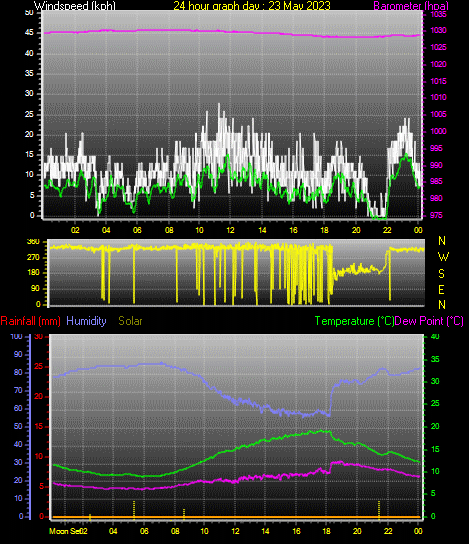The height and width of the screenshot is (544, 469).
Task: Select the green "Temperature (°C)" legend label
Action: click(x=355, y=321)
